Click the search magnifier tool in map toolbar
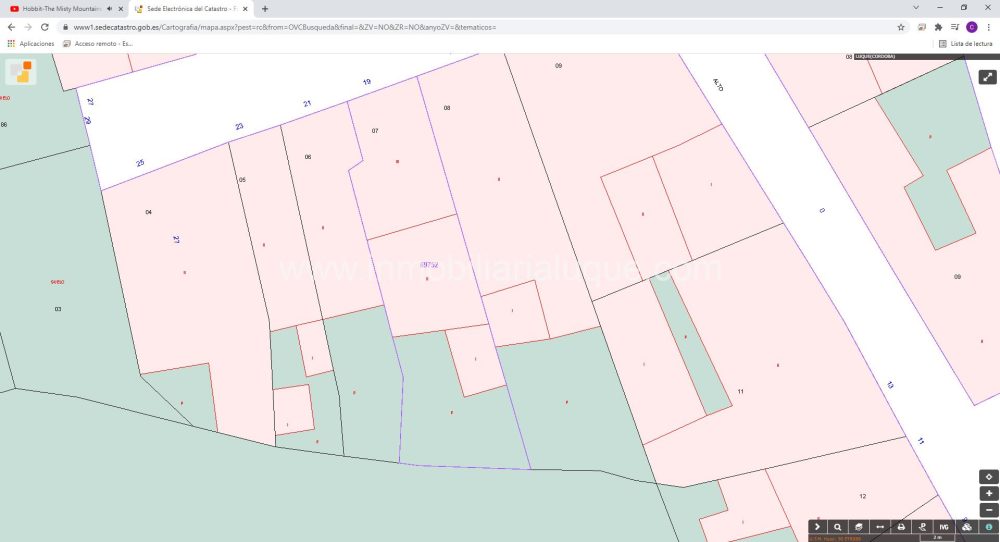Viewport: 1000px width, 542px height. click(838, 527)
